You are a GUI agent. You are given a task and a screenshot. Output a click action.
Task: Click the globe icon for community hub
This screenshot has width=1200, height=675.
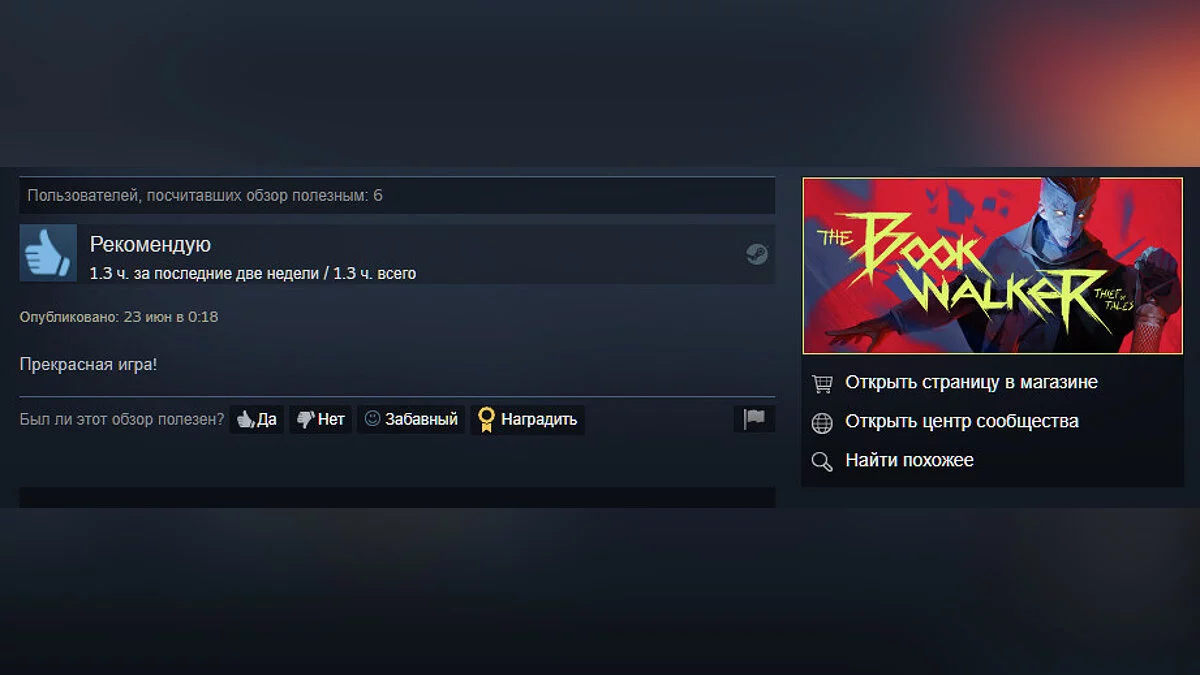pyautogui.click(x=822, y=423)
